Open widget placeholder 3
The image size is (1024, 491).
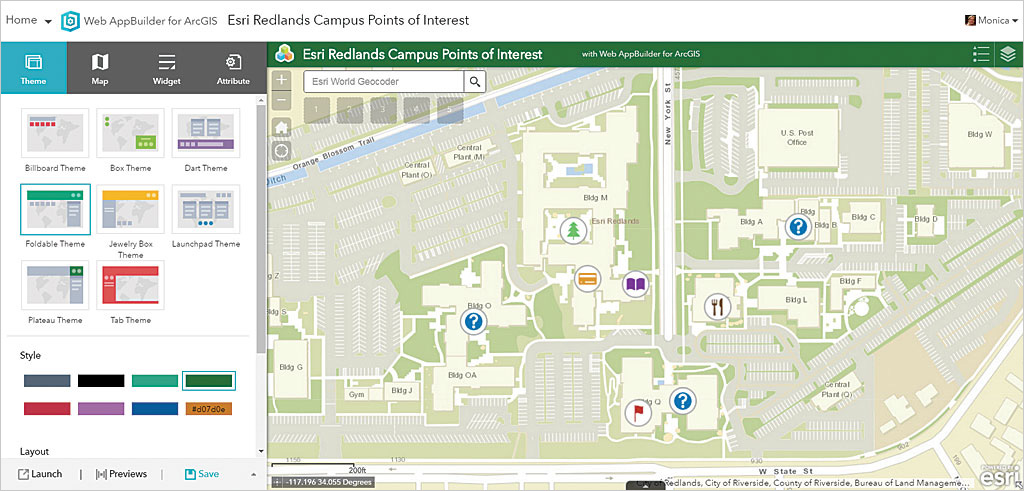pyautogui.click(x=383, y=110)
